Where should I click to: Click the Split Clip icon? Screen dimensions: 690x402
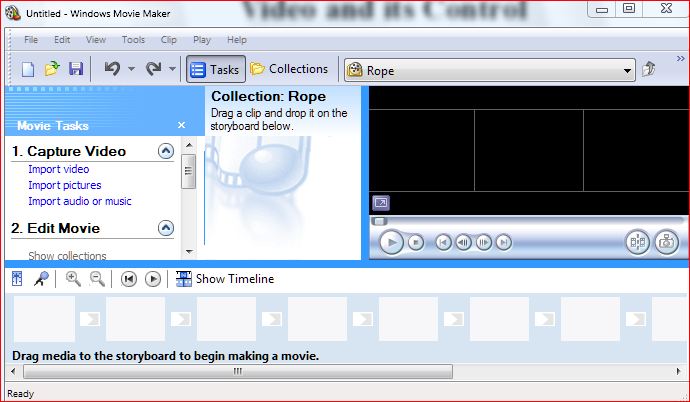click(x=638, y=242)
